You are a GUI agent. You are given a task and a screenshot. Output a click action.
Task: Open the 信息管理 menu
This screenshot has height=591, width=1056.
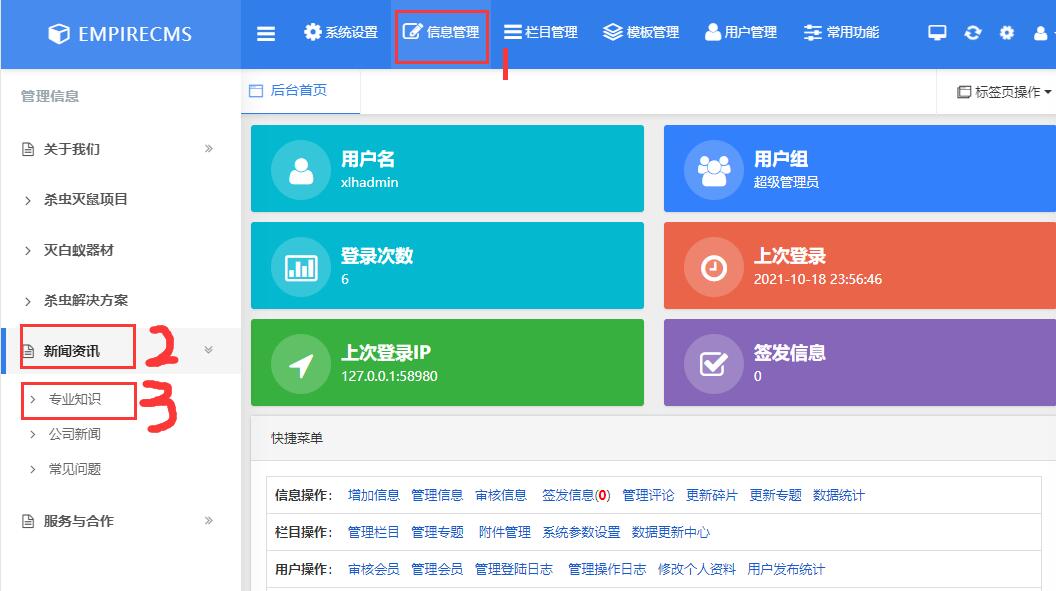[x=442, y=31]
